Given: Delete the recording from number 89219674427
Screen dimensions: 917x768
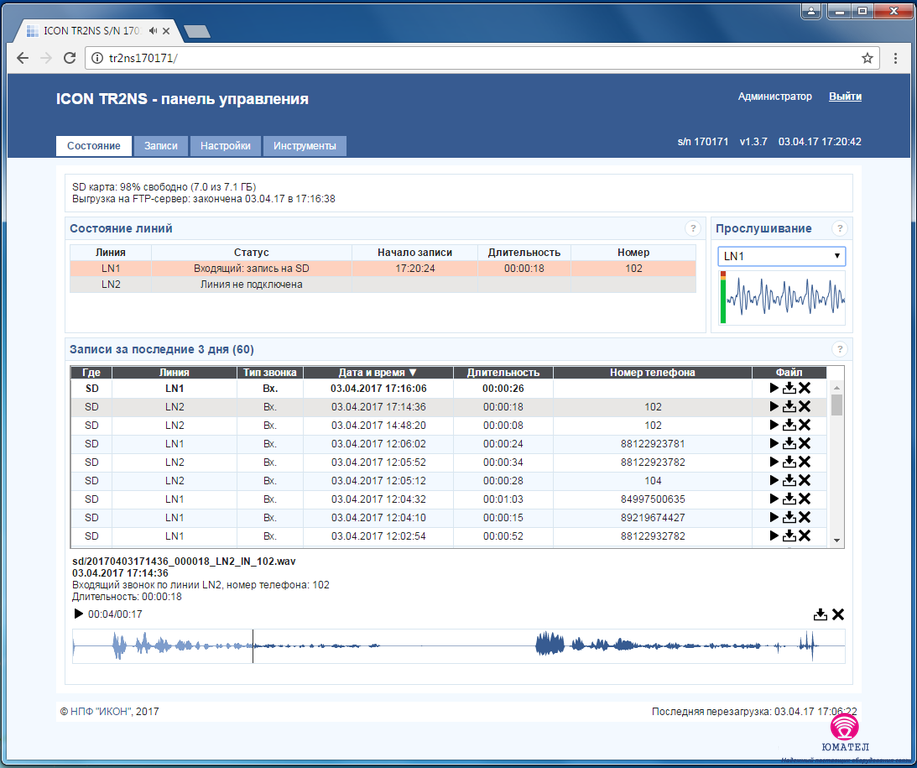Looking at the screenshot, I should (805, 518).
